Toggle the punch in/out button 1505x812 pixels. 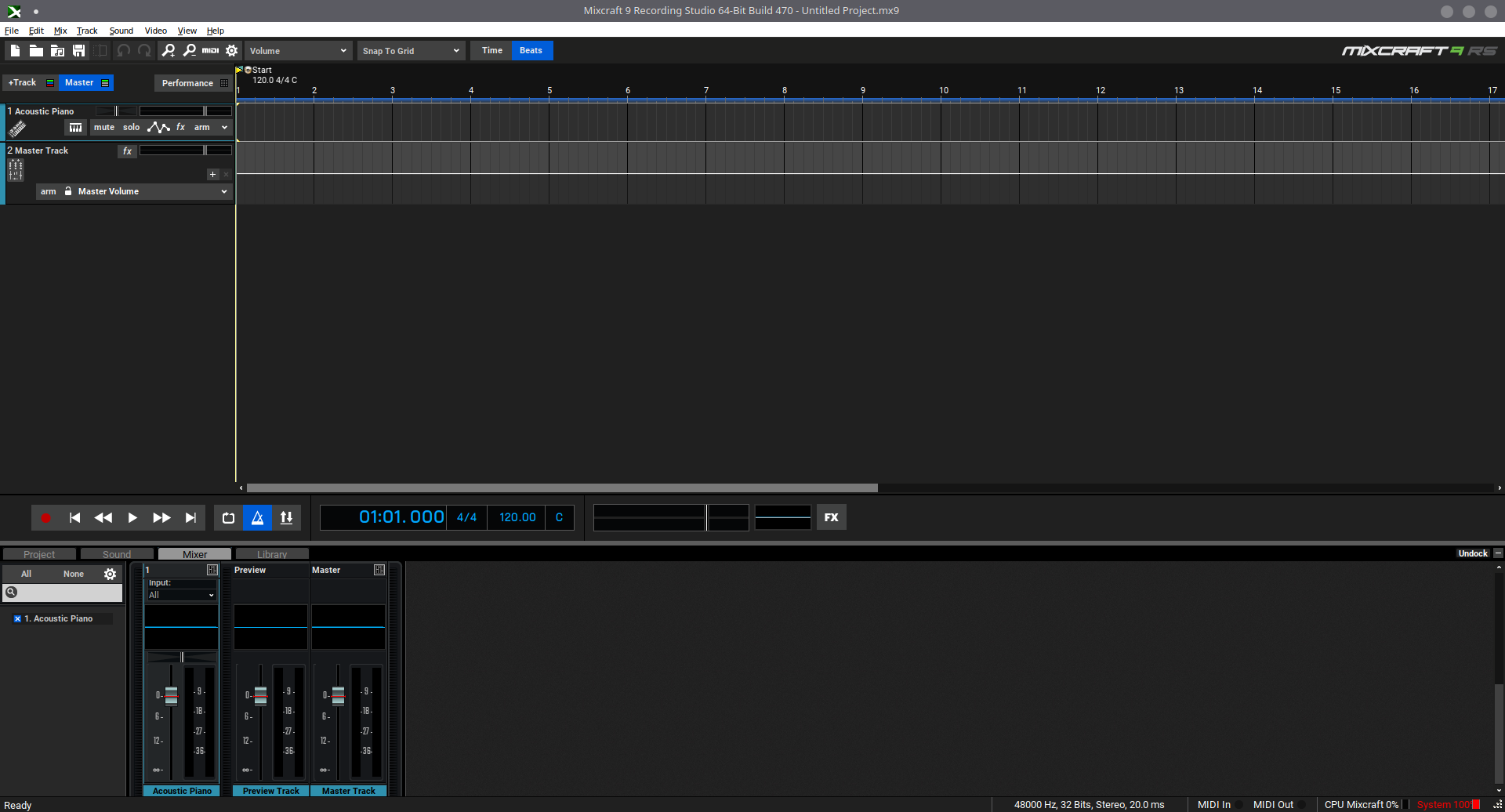pos(286,517)
